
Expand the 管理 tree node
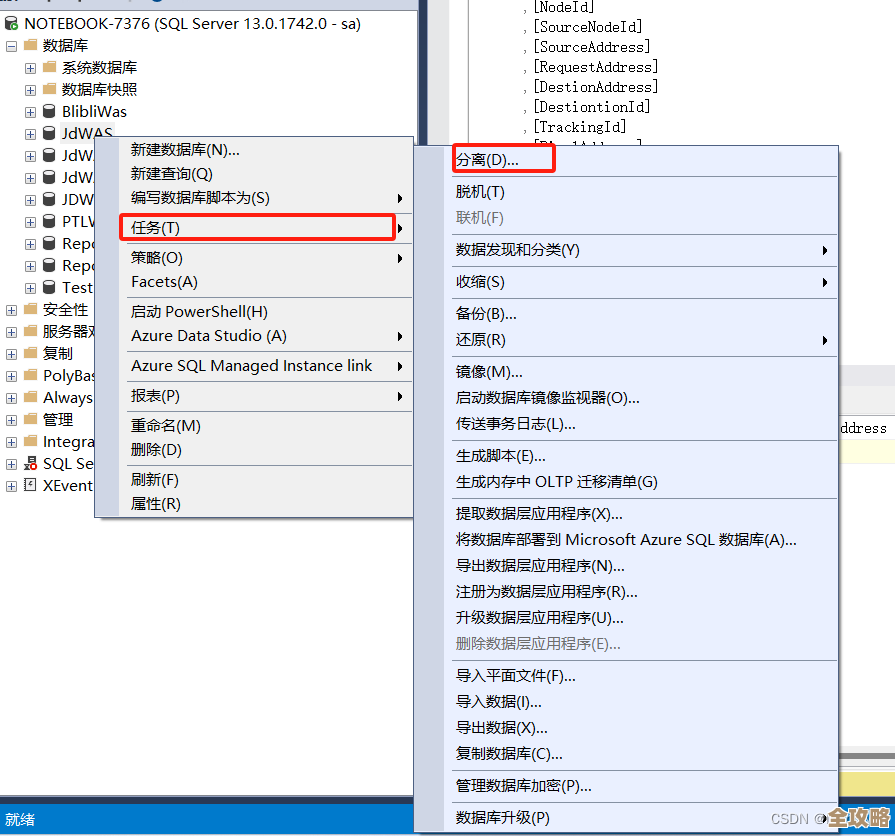pos(10,419)
